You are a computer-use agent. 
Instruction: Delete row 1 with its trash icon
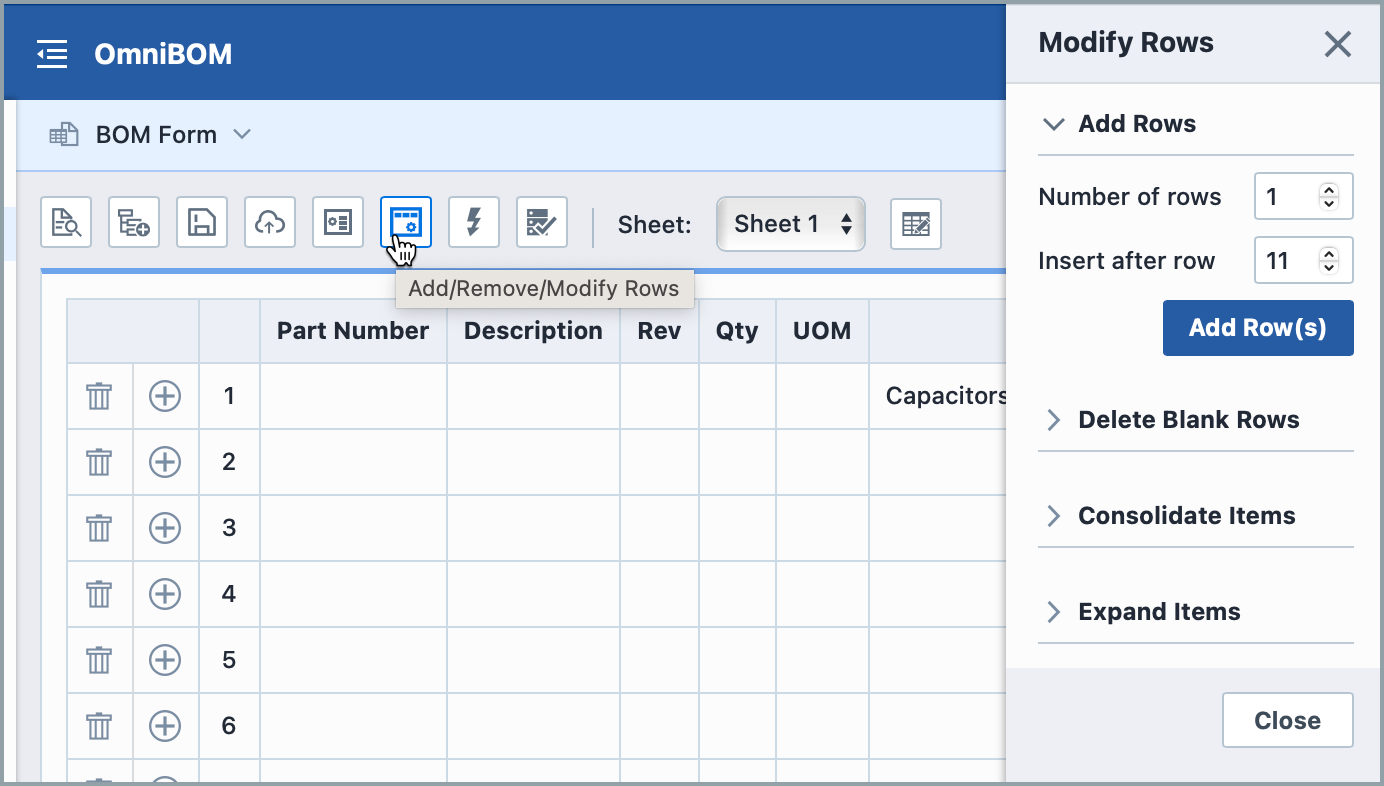[99, 396]
